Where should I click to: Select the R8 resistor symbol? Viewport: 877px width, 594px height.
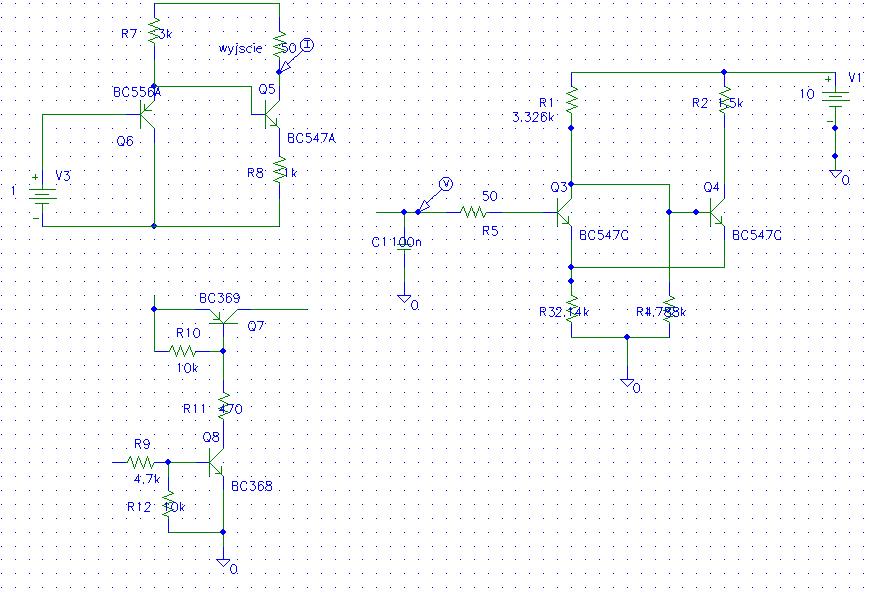tap(279, 171)
